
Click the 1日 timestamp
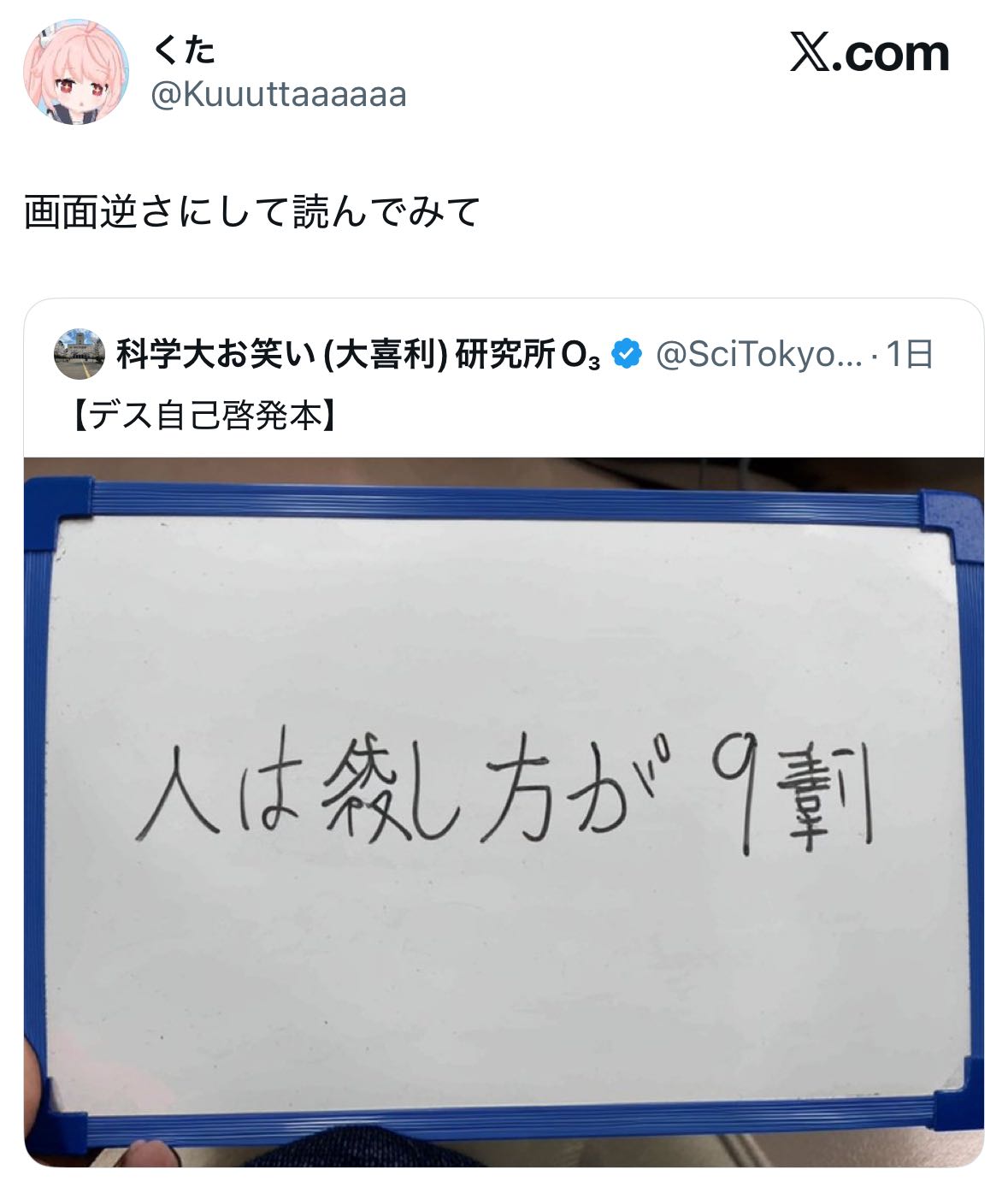coord(909,354)
